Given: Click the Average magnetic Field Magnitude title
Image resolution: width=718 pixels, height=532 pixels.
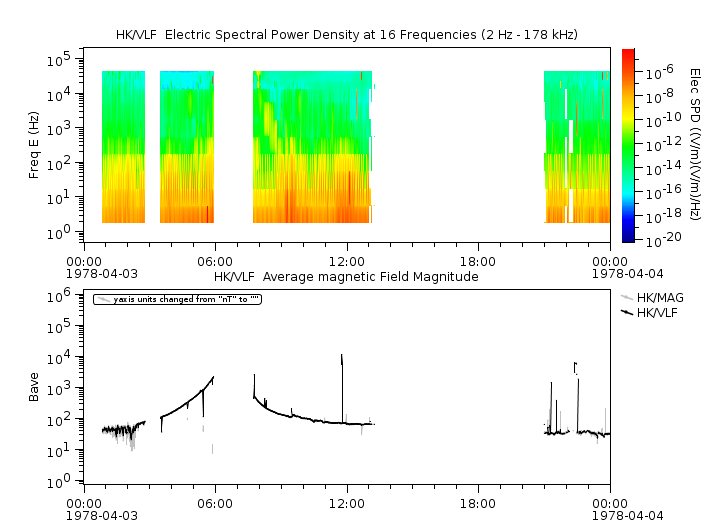Looking at the screenshot, I should (x=346, y=276).
